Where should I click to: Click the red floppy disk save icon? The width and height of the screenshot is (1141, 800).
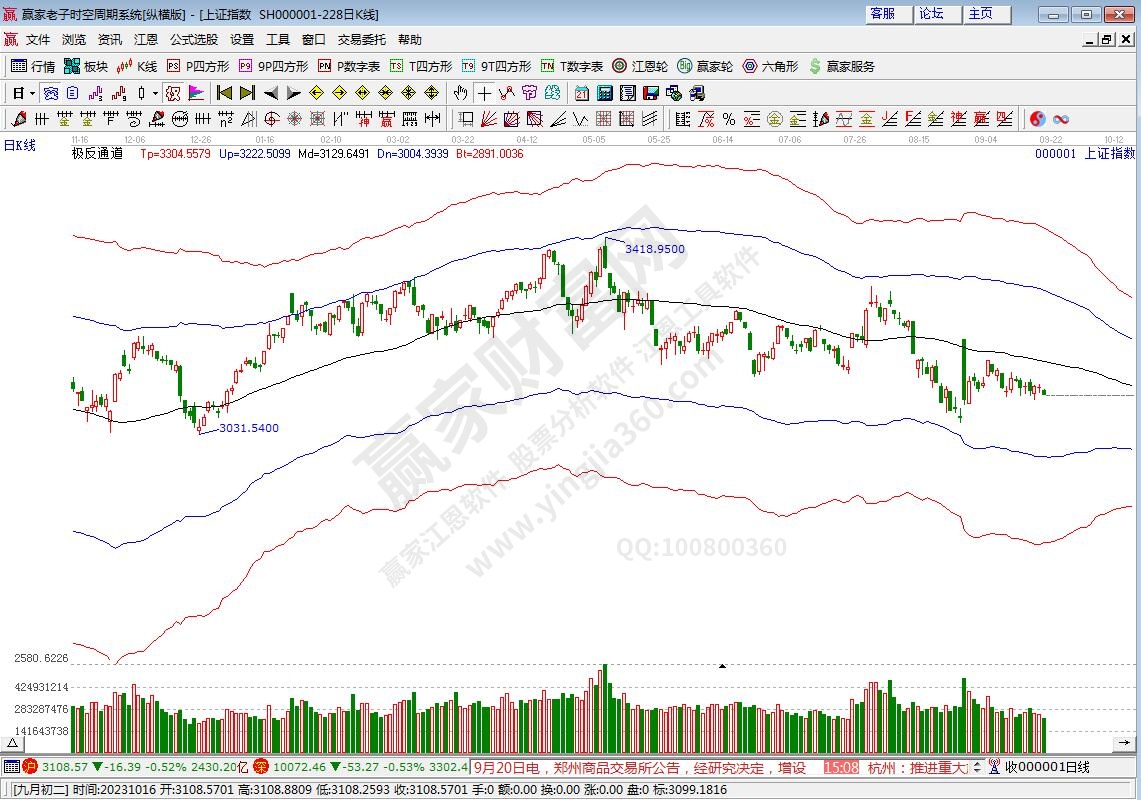[651, 93]
